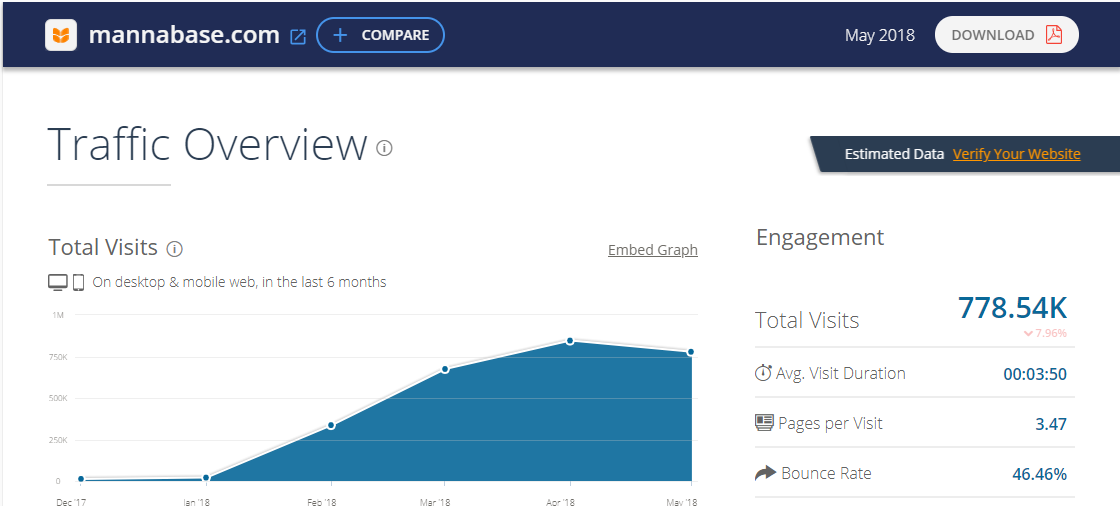Click the desktop monitor icon under Total Visits
This screenshot has width=1120, height=506.
[x=58, y=282]
